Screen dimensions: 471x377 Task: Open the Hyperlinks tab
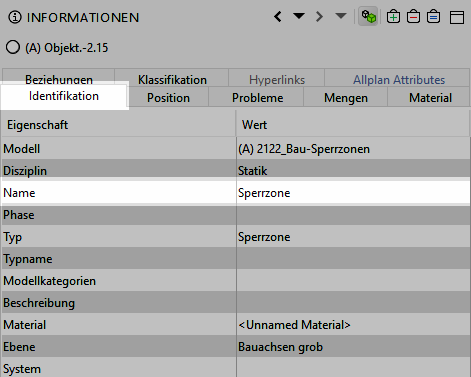277,78
